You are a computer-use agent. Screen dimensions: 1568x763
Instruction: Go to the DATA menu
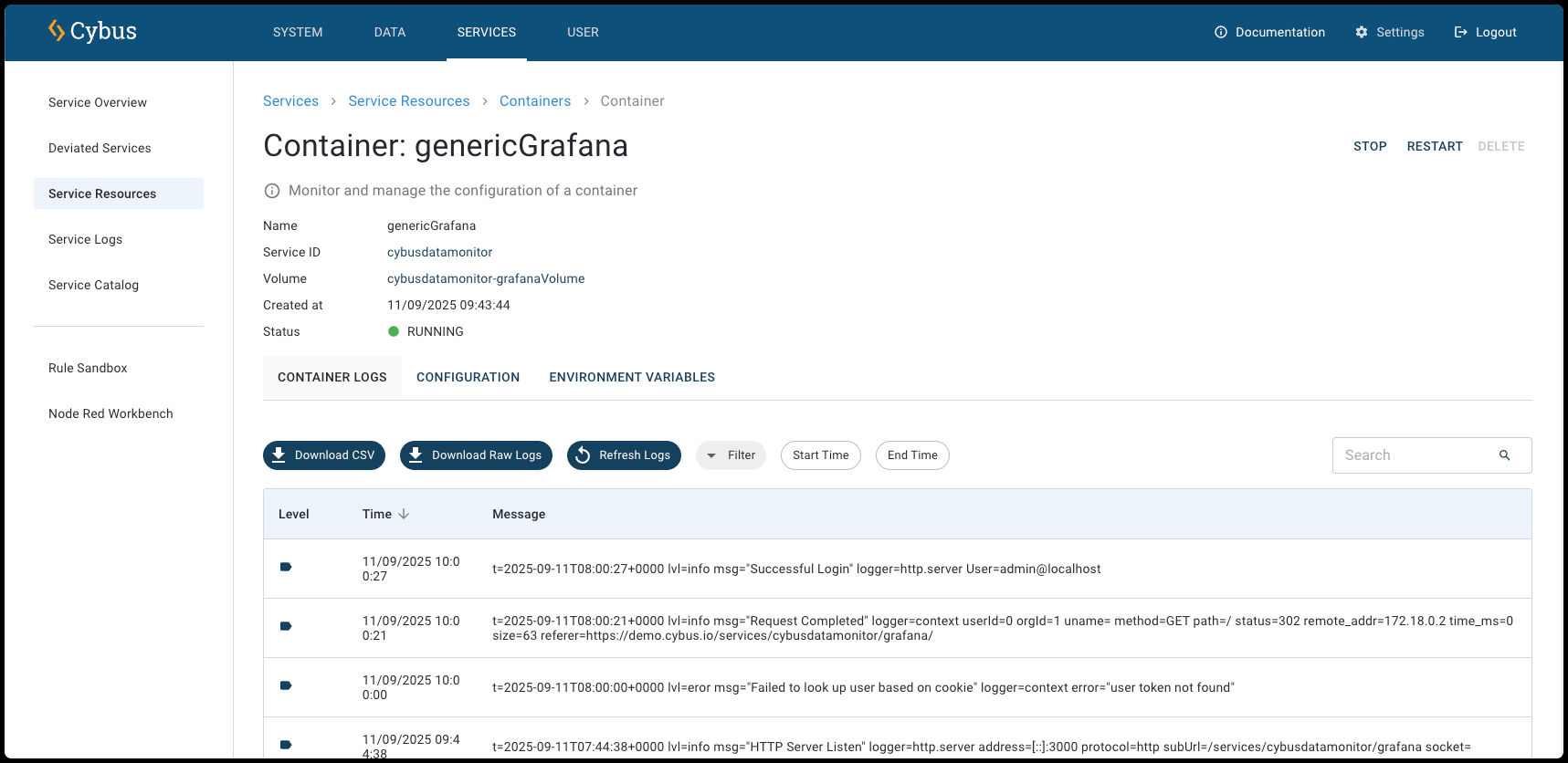point(390,32)
